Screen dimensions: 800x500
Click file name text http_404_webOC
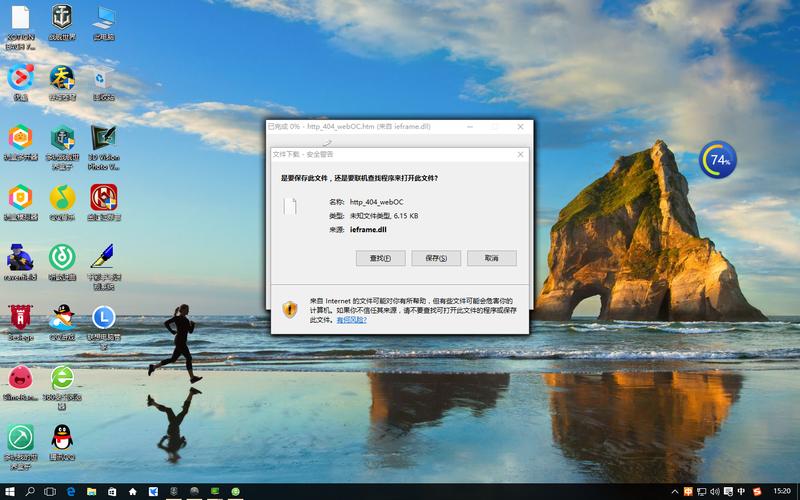pyautogui.click(x=377, y=202)
